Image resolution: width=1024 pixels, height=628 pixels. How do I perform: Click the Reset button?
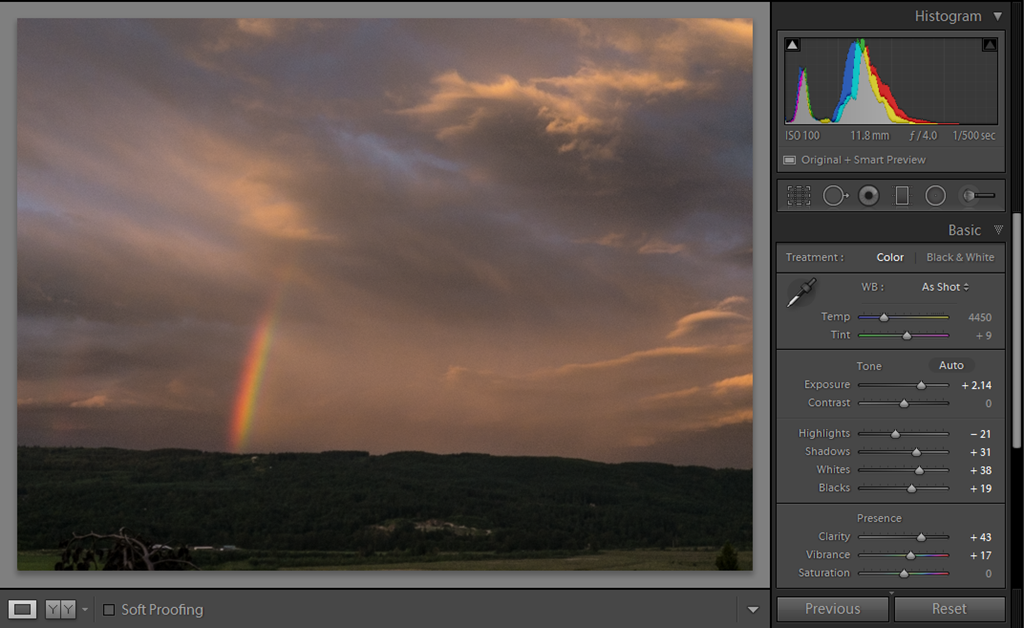[x=949, y=609]
